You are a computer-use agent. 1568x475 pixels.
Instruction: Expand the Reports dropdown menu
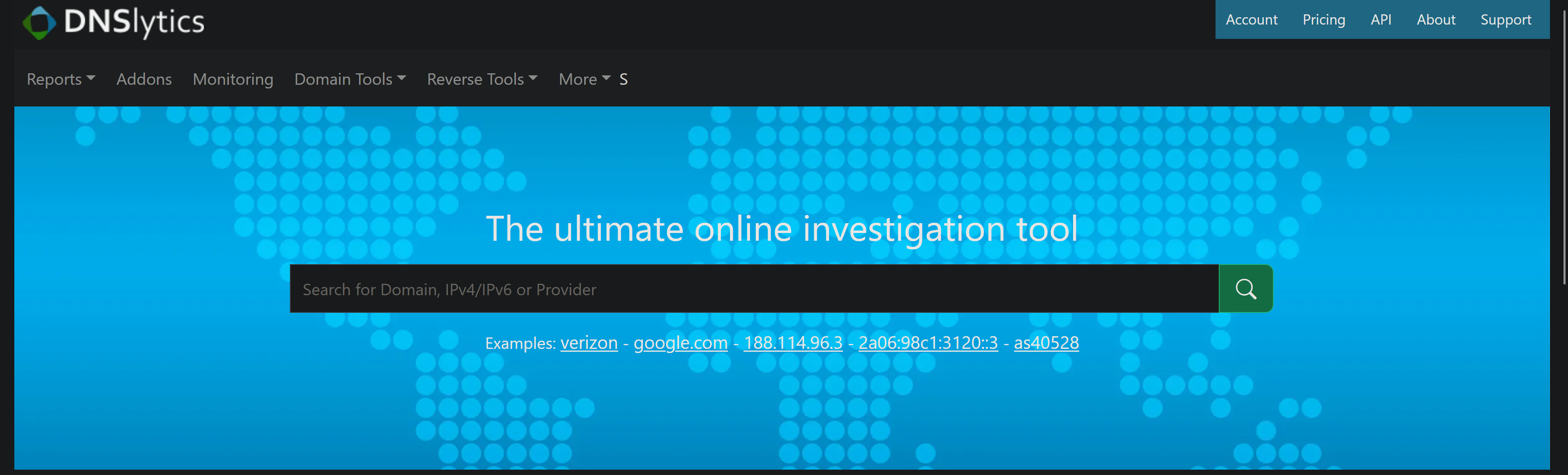click(60, 79)
